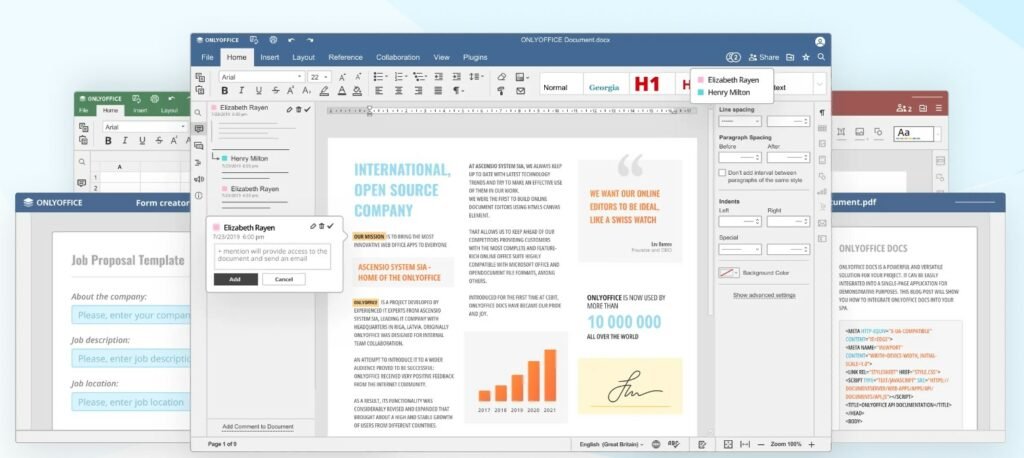Click the search icon in the document header
The image size is (1024, 458).
pos(821,57)
